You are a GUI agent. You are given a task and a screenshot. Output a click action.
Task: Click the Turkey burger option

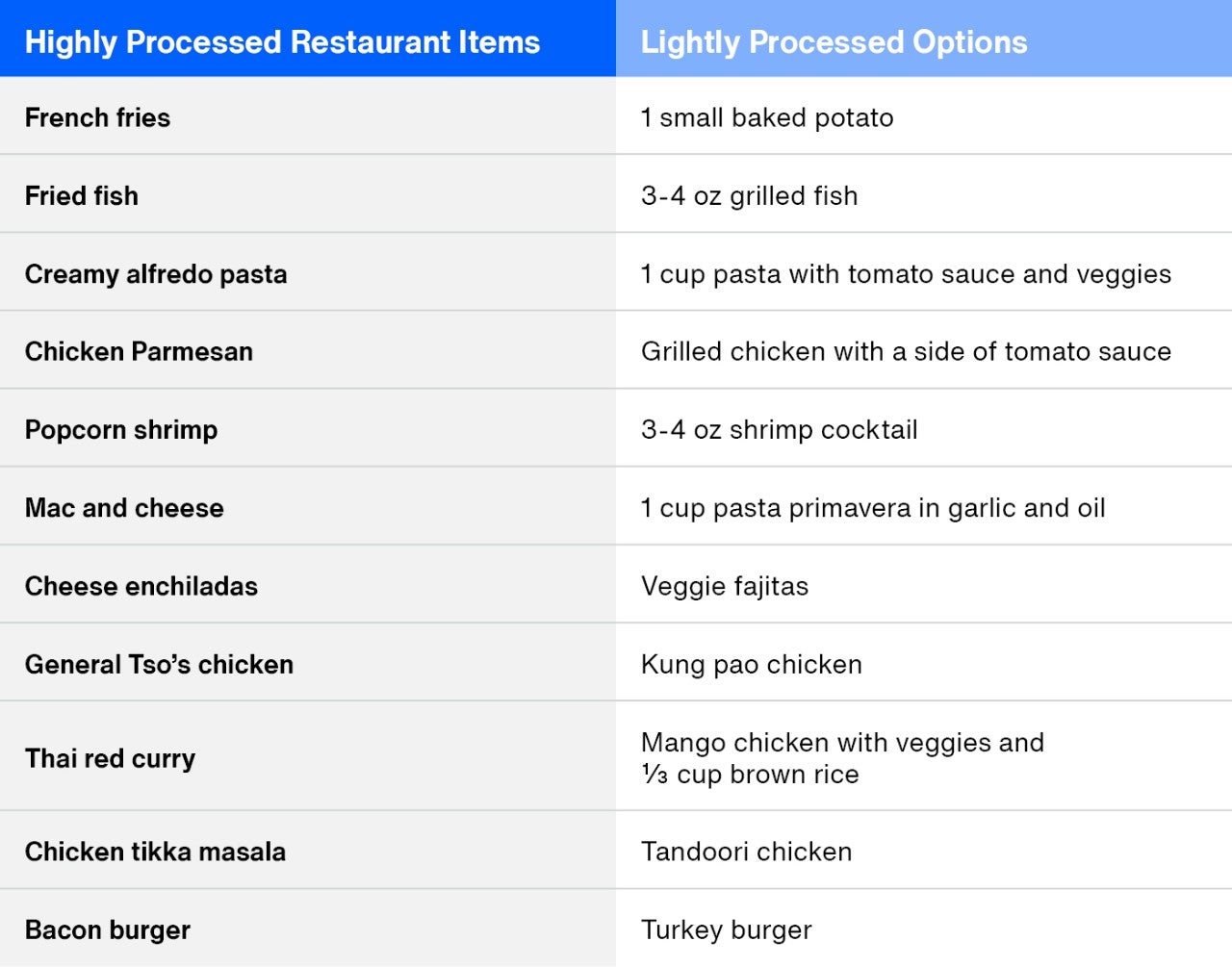click(x=726, y=929)
